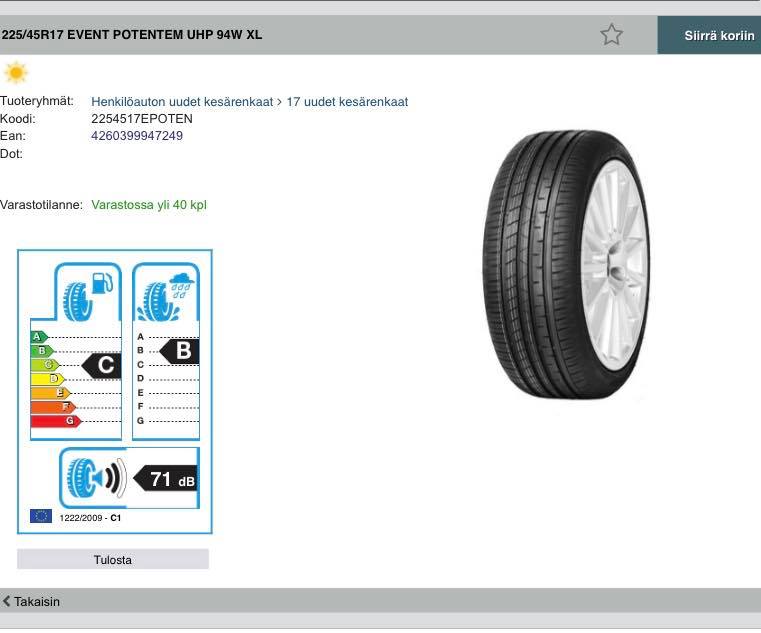This screenshot has height=633, width=761.
Task: Click the Tulosta print button
Action: click(x=113, y=560)
